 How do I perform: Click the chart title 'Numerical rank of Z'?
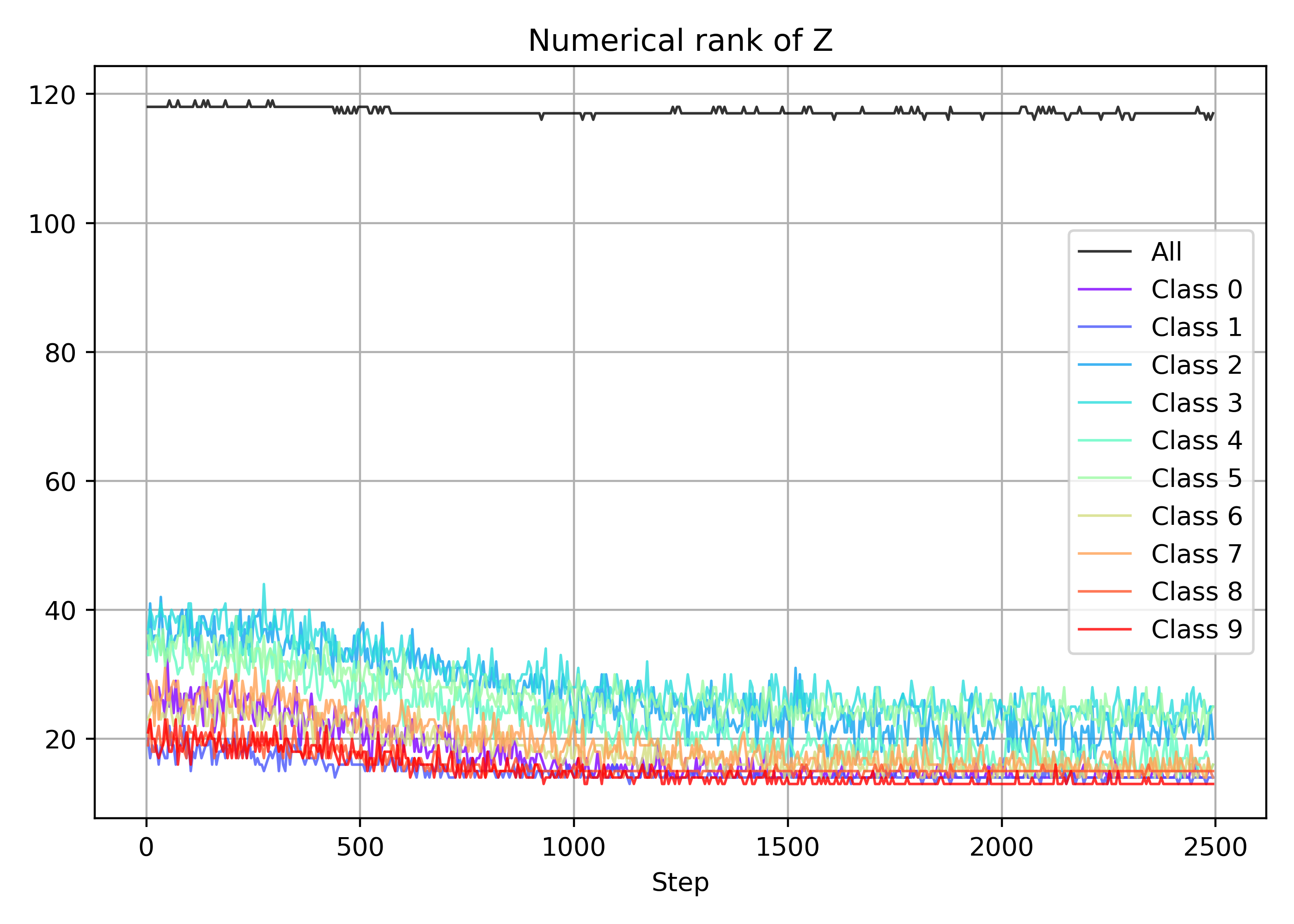coord(680,41)
